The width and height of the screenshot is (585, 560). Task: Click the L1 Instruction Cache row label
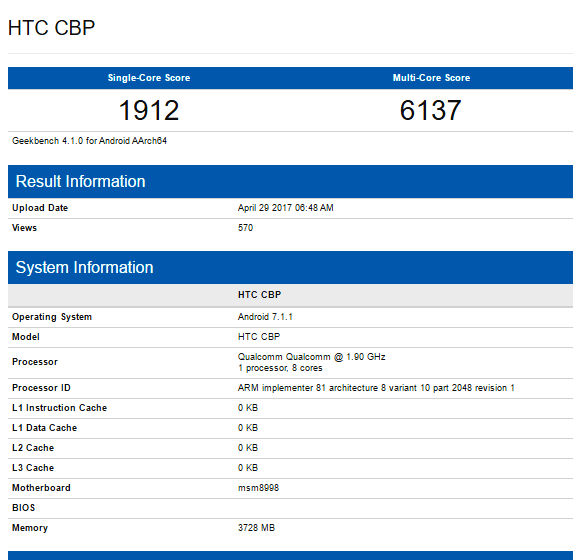pos(59,408)
